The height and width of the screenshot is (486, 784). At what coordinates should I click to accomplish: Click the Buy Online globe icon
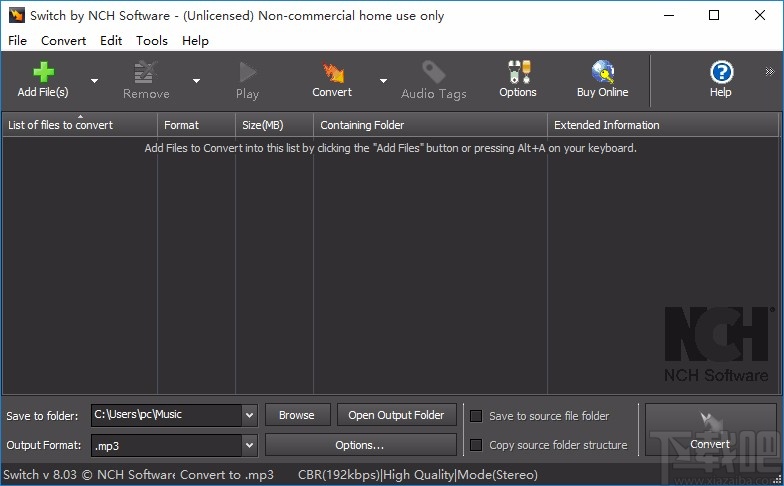[x=602, y=72]
